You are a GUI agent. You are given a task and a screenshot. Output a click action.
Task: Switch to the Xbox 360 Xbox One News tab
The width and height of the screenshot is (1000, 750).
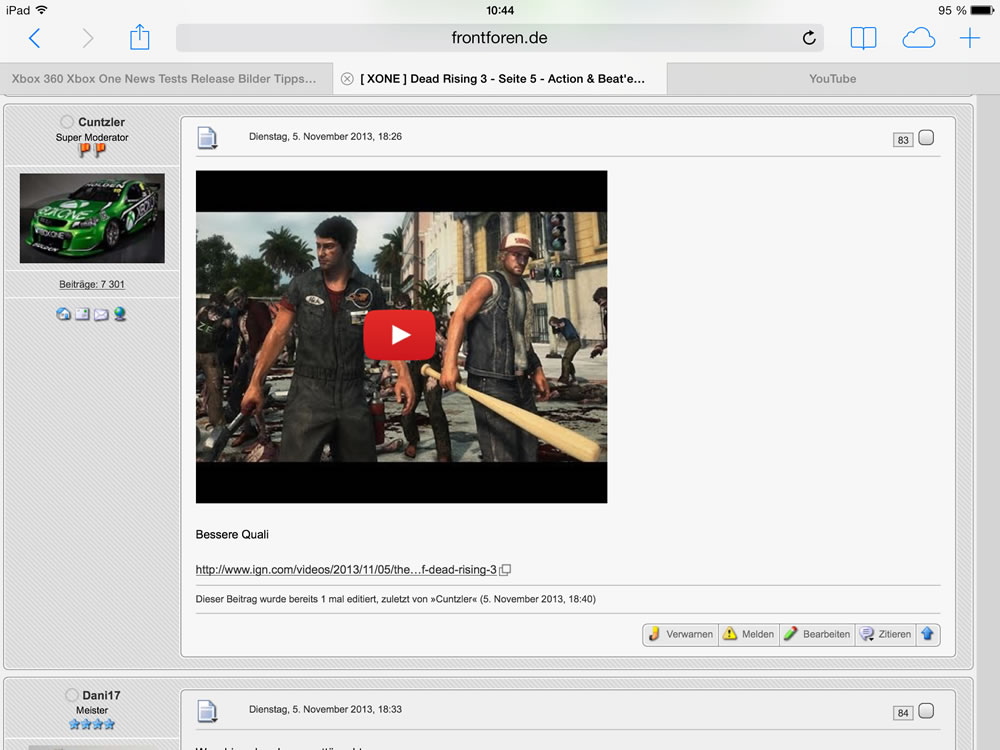click(164, 79)
